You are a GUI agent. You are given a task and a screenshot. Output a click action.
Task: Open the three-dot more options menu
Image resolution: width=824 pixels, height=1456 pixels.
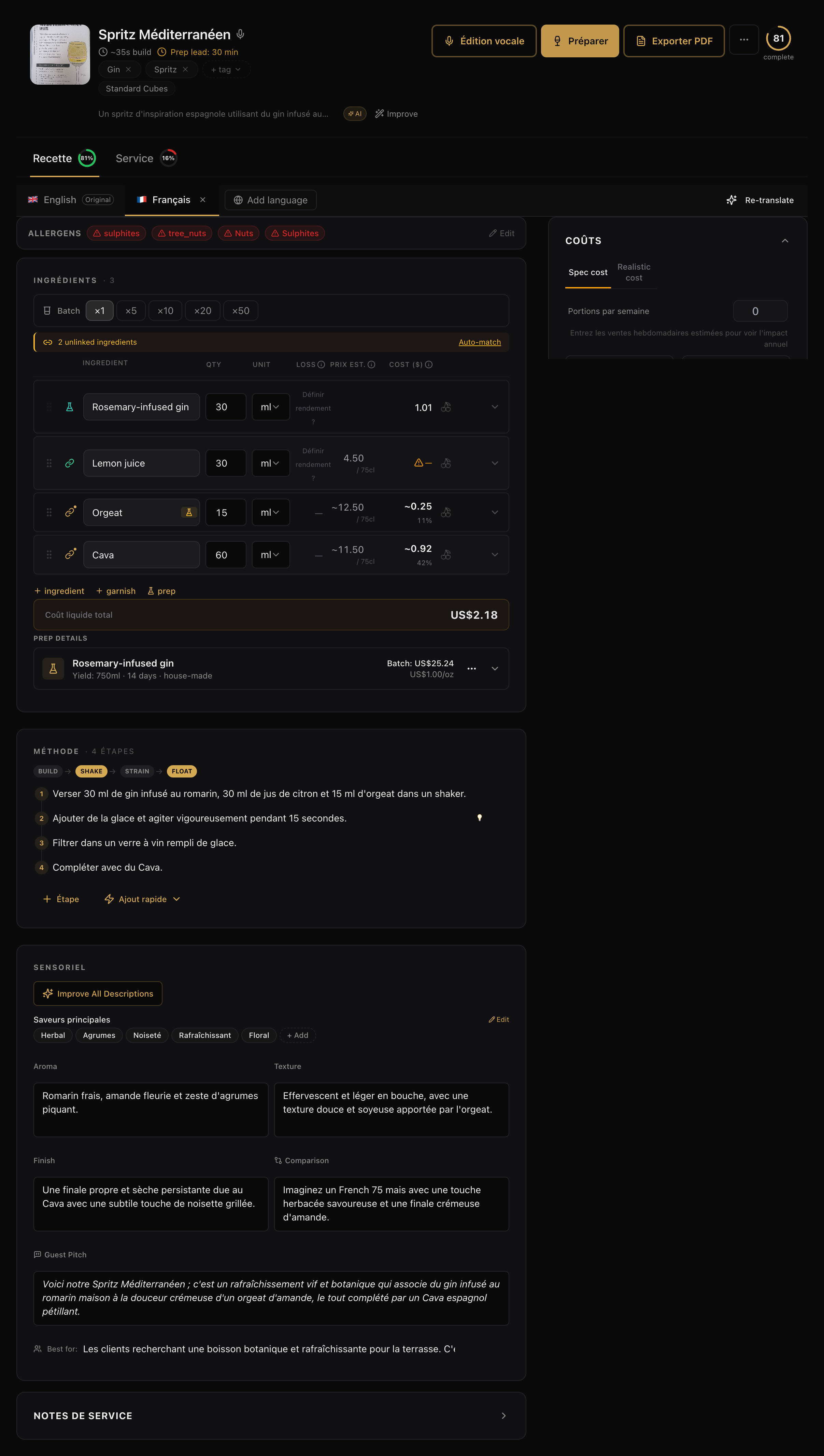[x=744, y=40]
